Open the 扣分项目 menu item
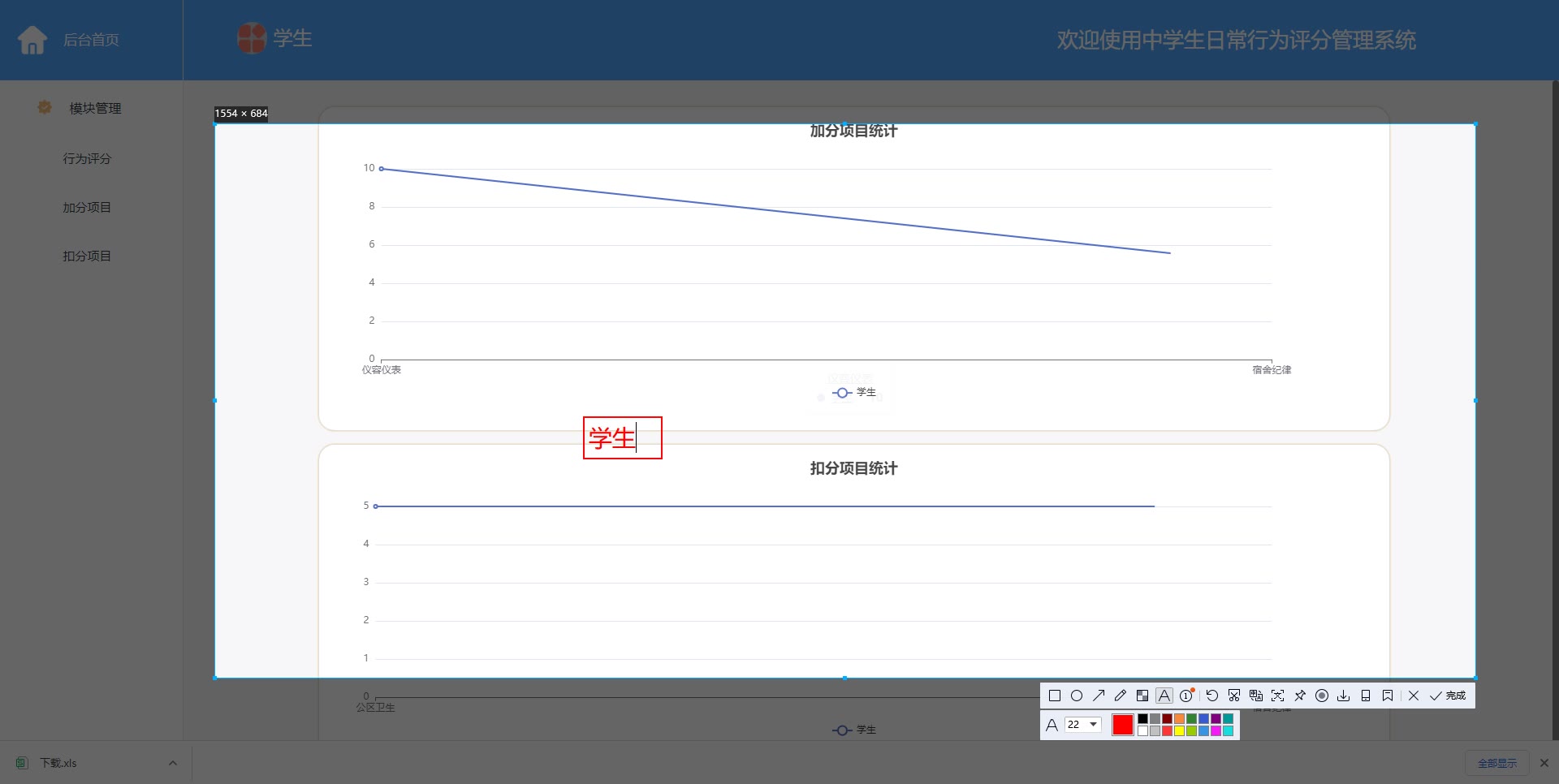Image resolution: width=1559 pixels, height=784 pixels. [87, 256]
